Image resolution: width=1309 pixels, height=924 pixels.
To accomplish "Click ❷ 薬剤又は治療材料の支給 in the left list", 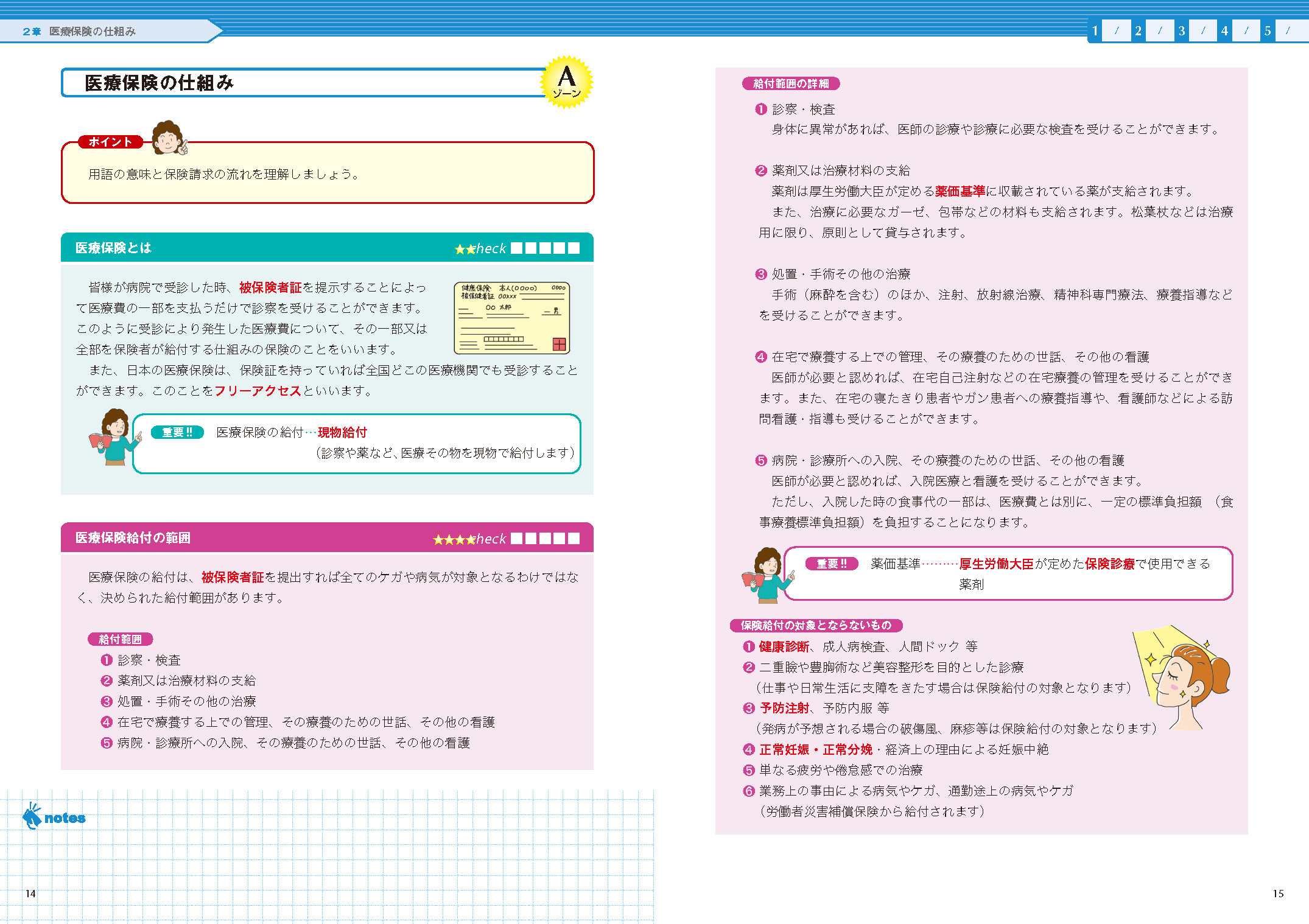I will (178, 681).
